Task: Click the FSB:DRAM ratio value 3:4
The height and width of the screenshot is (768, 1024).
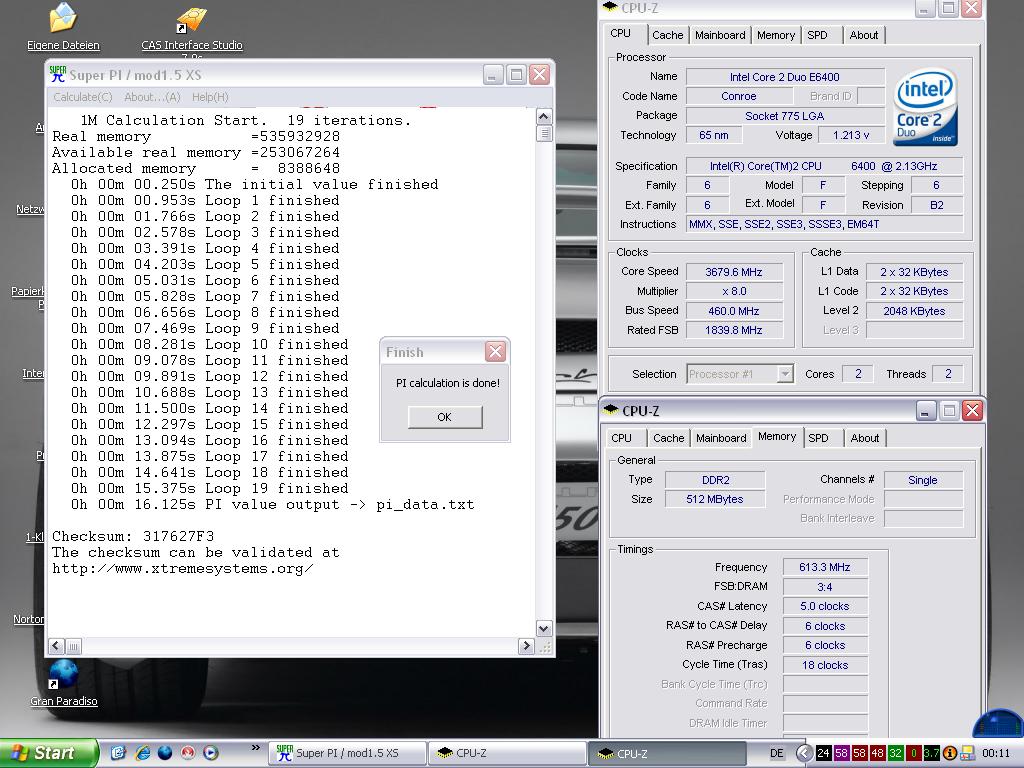Action: [825, 586]
